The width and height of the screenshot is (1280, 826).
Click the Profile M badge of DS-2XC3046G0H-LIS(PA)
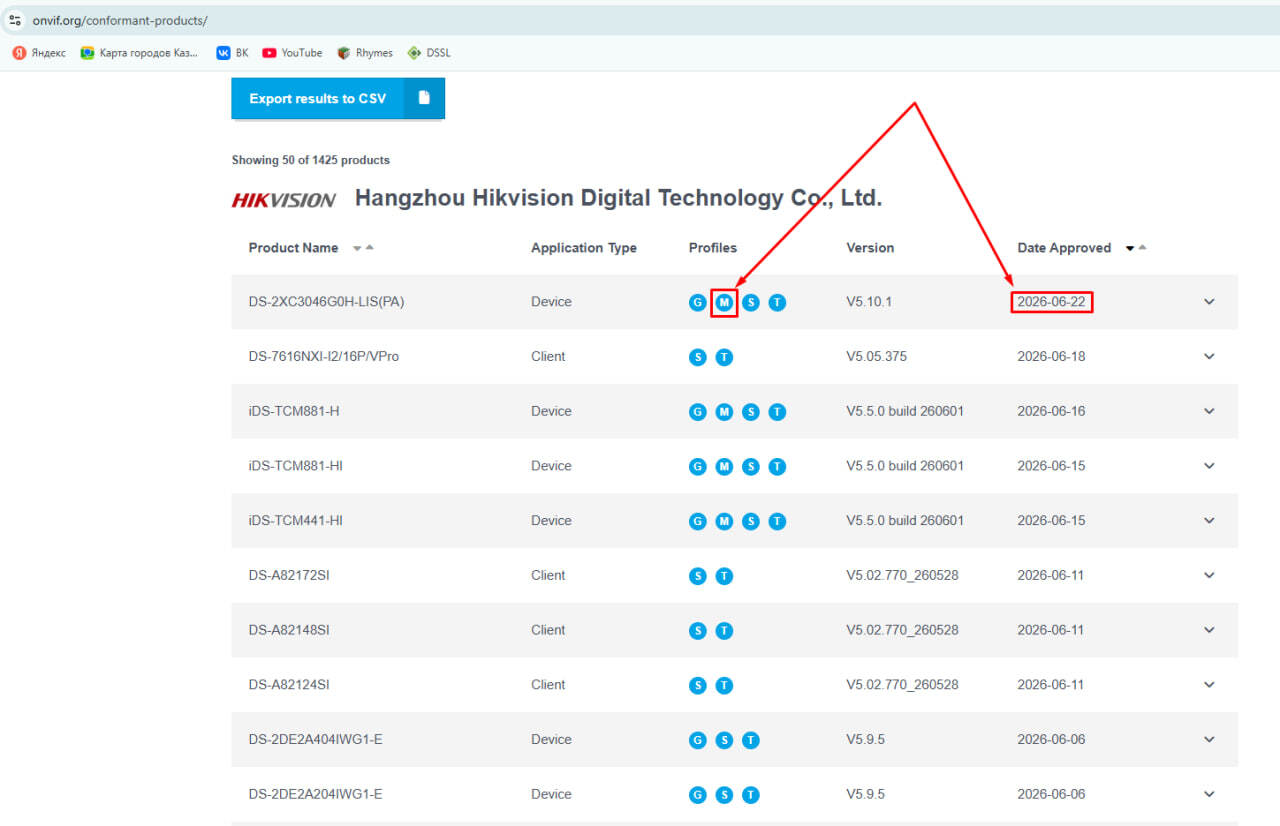pyautogui.click(x=724, y=302)
